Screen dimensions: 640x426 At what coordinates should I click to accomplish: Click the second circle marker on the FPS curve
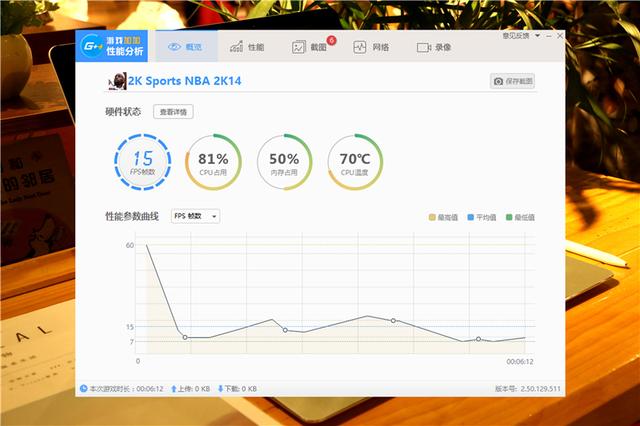[x=285, y=330]
